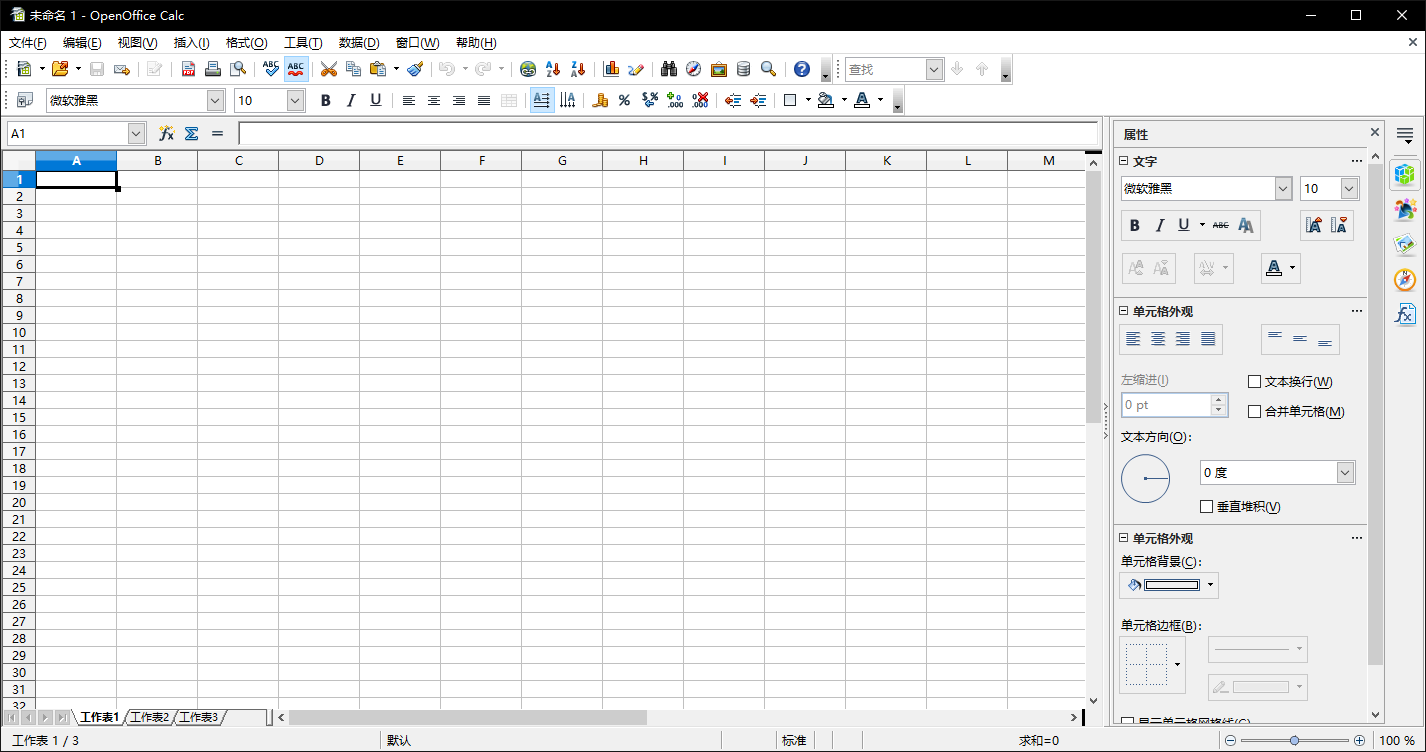
Task: Insert a chart into the spreadsheet
Action: pyautogui.click(x=611, y=69)
